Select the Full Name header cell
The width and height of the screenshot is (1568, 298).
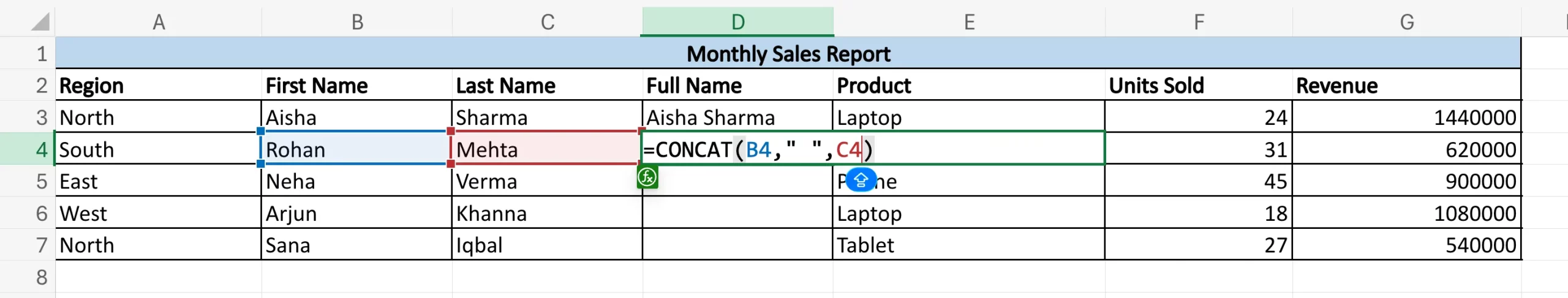pos(737,86)
